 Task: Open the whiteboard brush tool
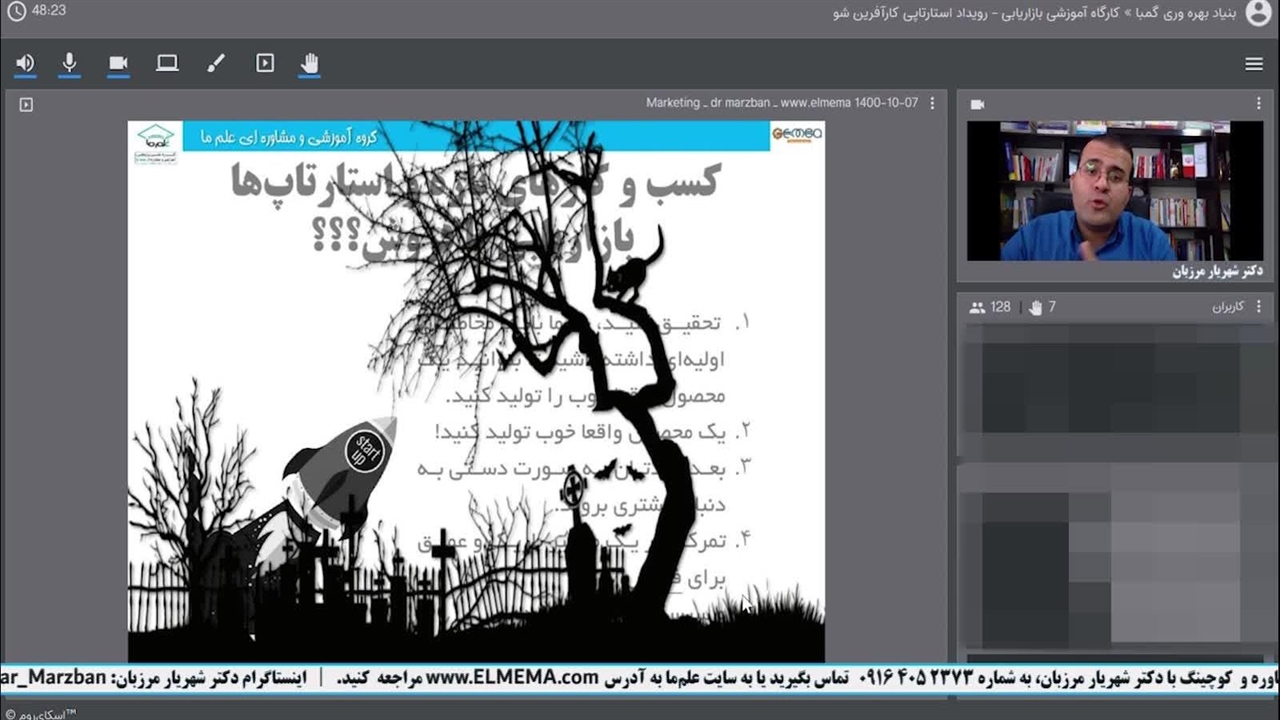216,64
